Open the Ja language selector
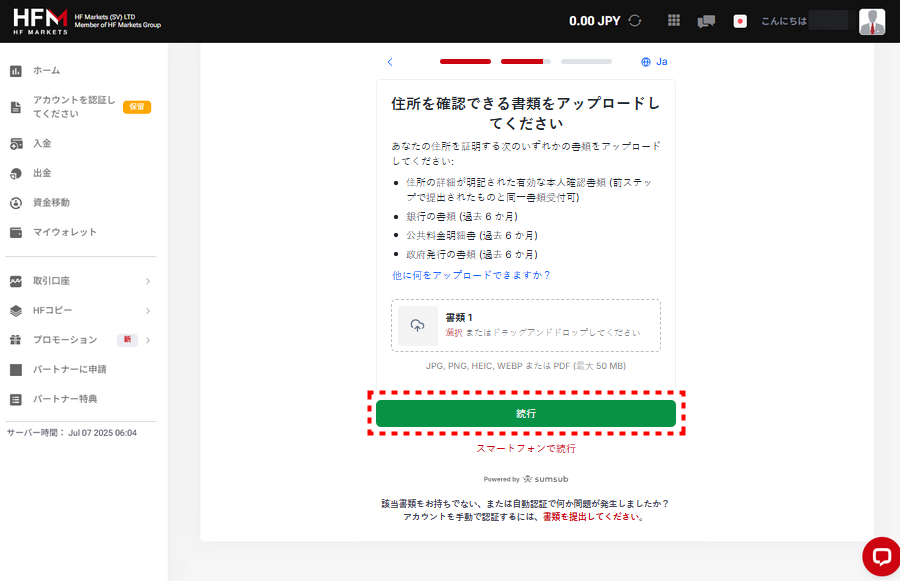 [x=654, y=62]
